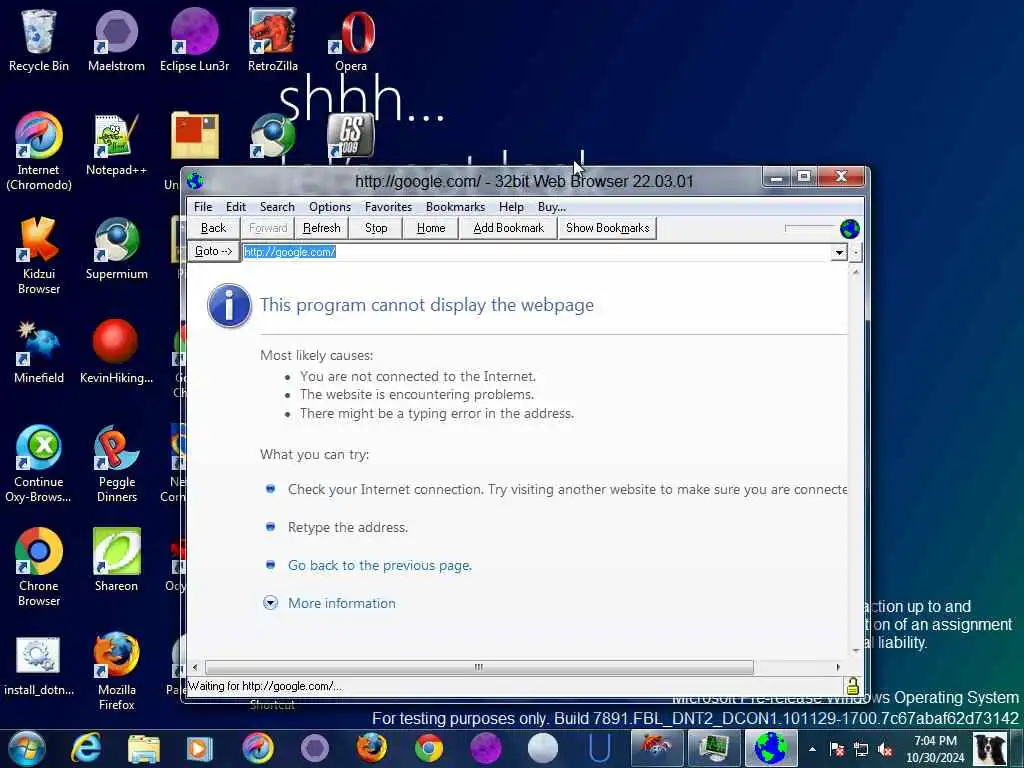This screenshot has height=768, width=1024.
Task: Open the Buy... menu
Action: (x=552, y=207)
